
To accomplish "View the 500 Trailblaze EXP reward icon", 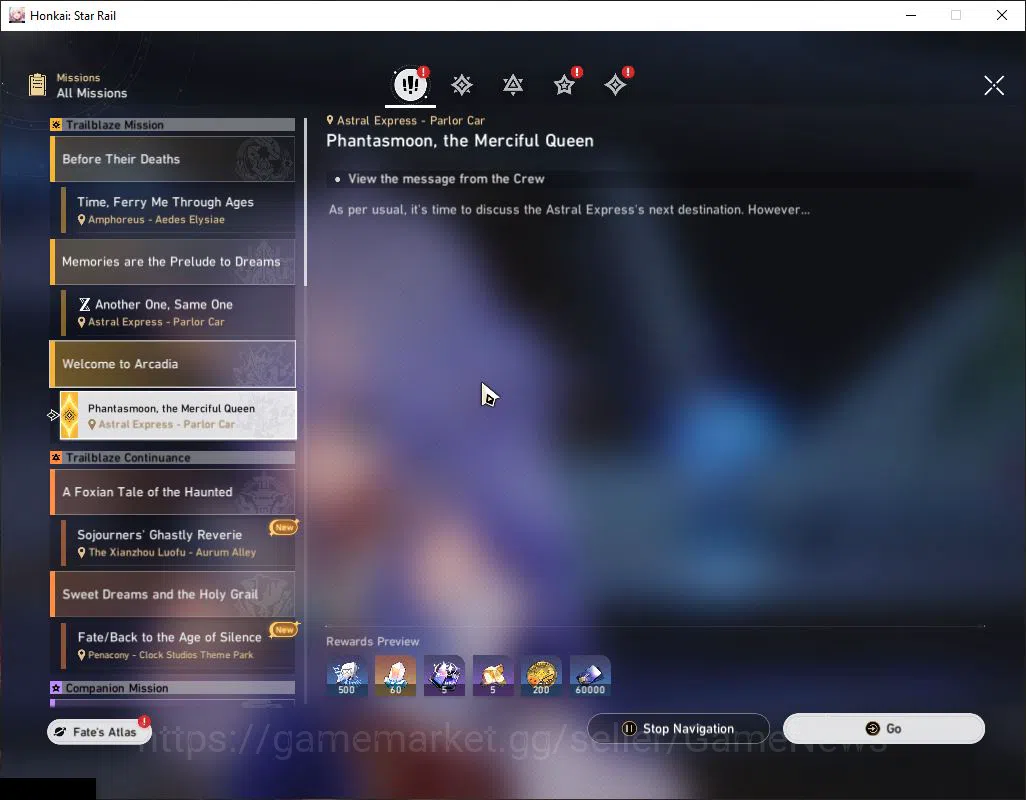I will (x=347, y=676).
